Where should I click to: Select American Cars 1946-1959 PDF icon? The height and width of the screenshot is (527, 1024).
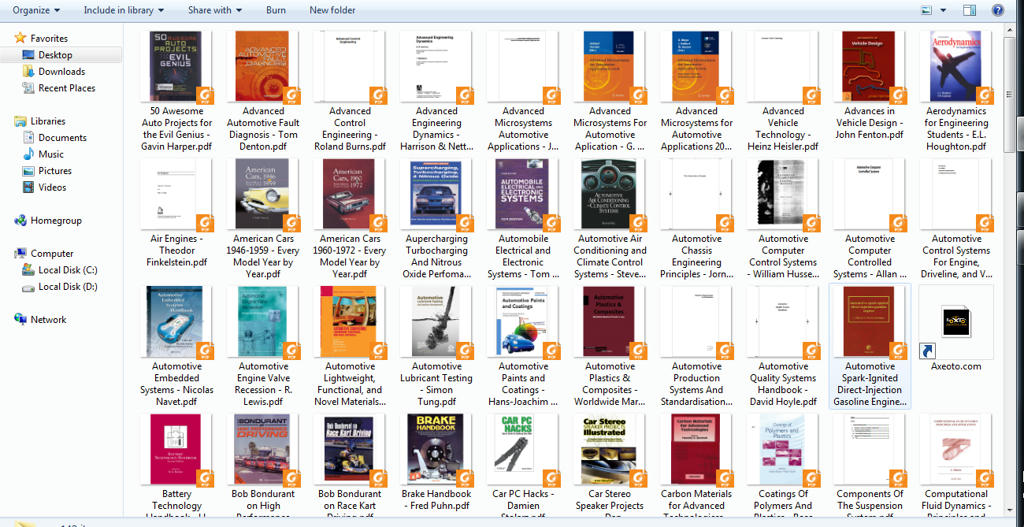[x=263, y=195]
